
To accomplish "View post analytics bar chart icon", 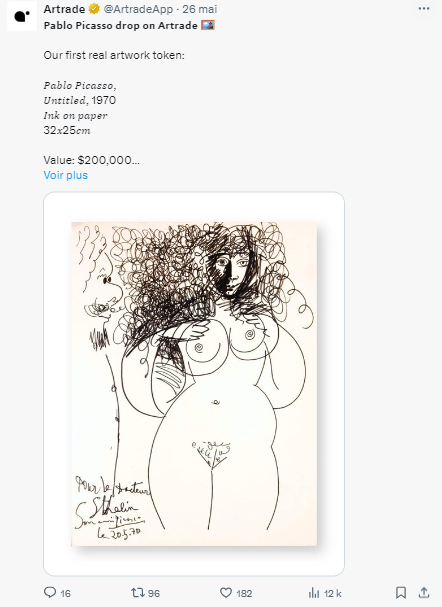I will [x=314, y=593].
